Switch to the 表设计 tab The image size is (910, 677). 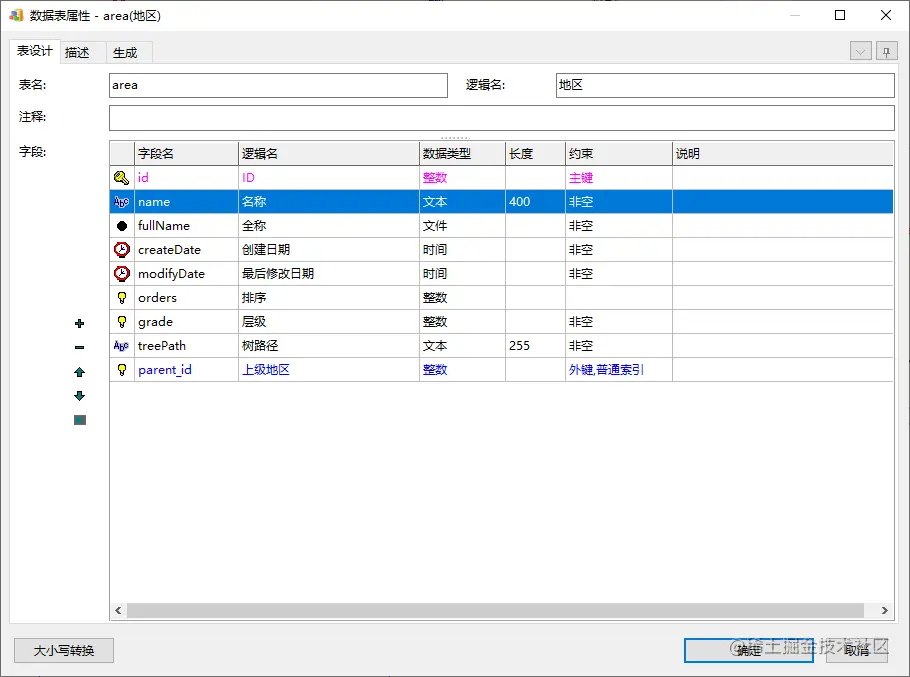(x=34, y=51)
